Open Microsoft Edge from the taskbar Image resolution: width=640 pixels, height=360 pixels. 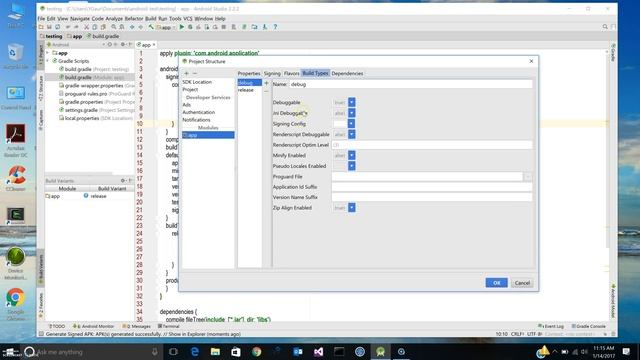(x=195, y=351)
